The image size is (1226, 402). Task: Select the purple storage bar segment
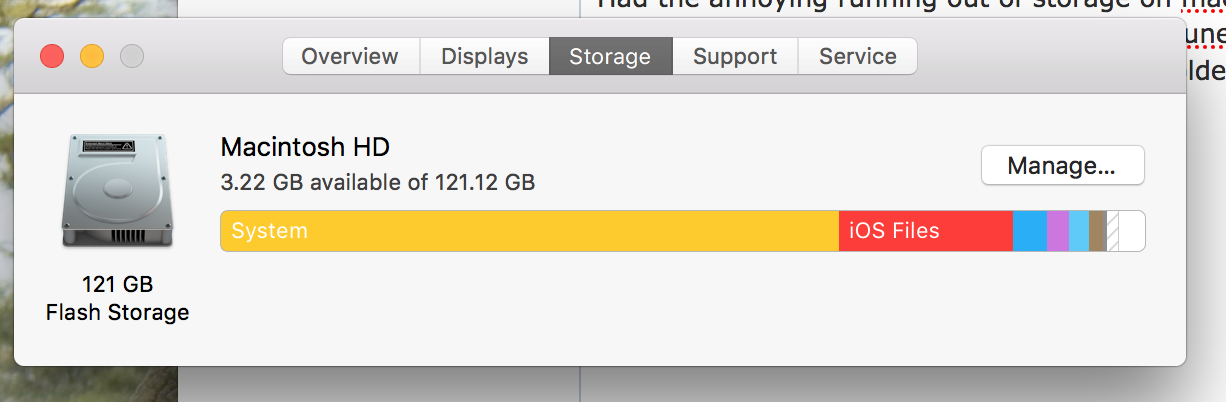1058,231
